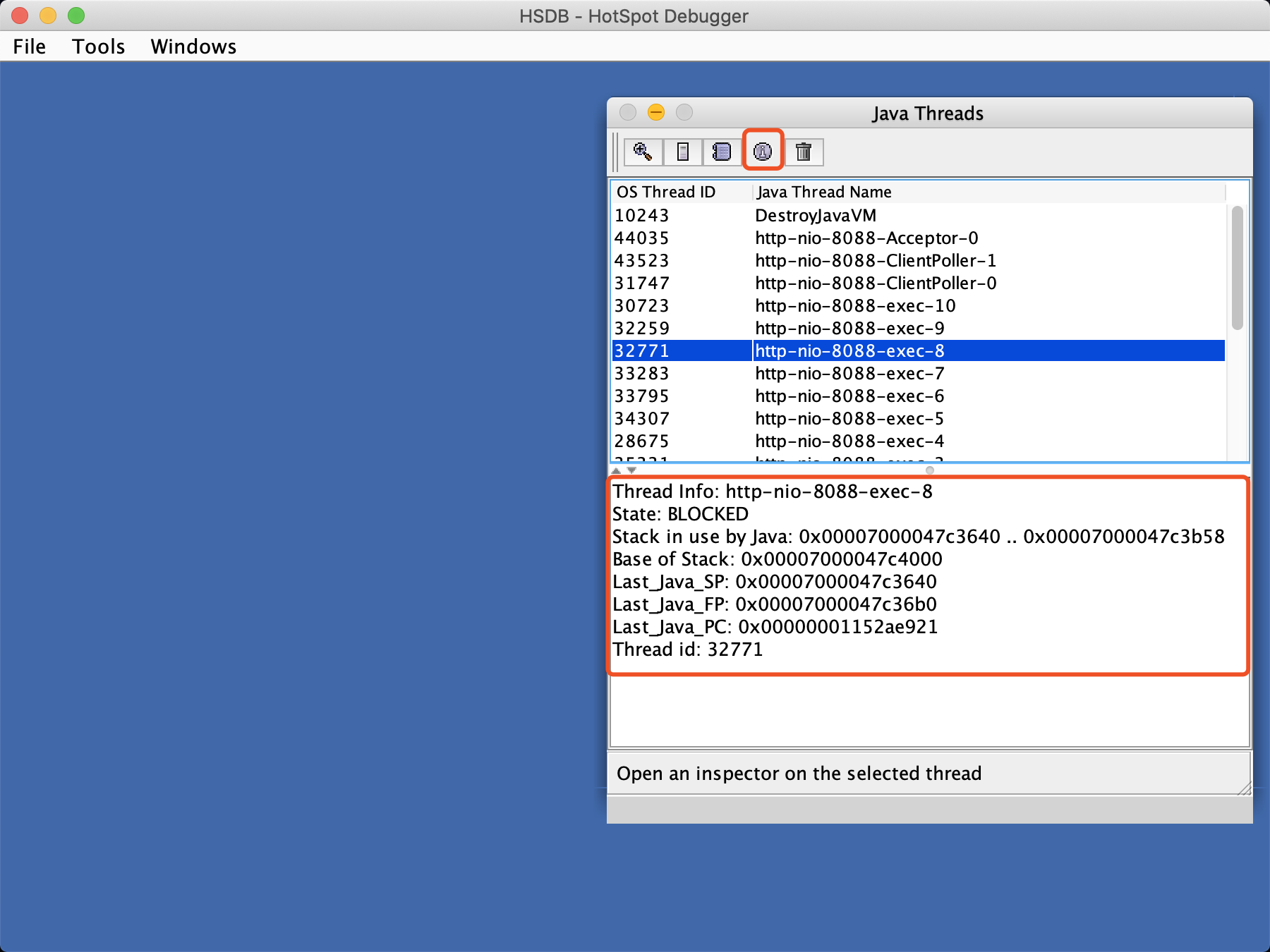The height and width of the screenshot is (952, 1270).
Task: Click the Last_Java_SP value line
Action: point(775,582)
